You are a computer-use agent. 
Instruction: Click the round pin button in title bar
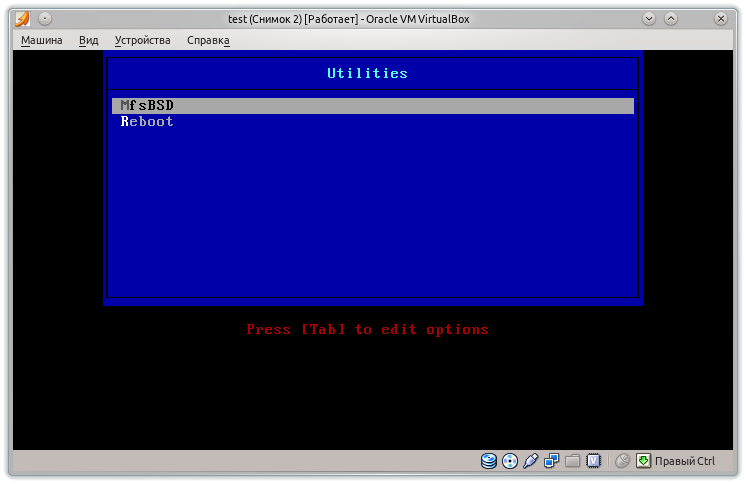[45, 19]
